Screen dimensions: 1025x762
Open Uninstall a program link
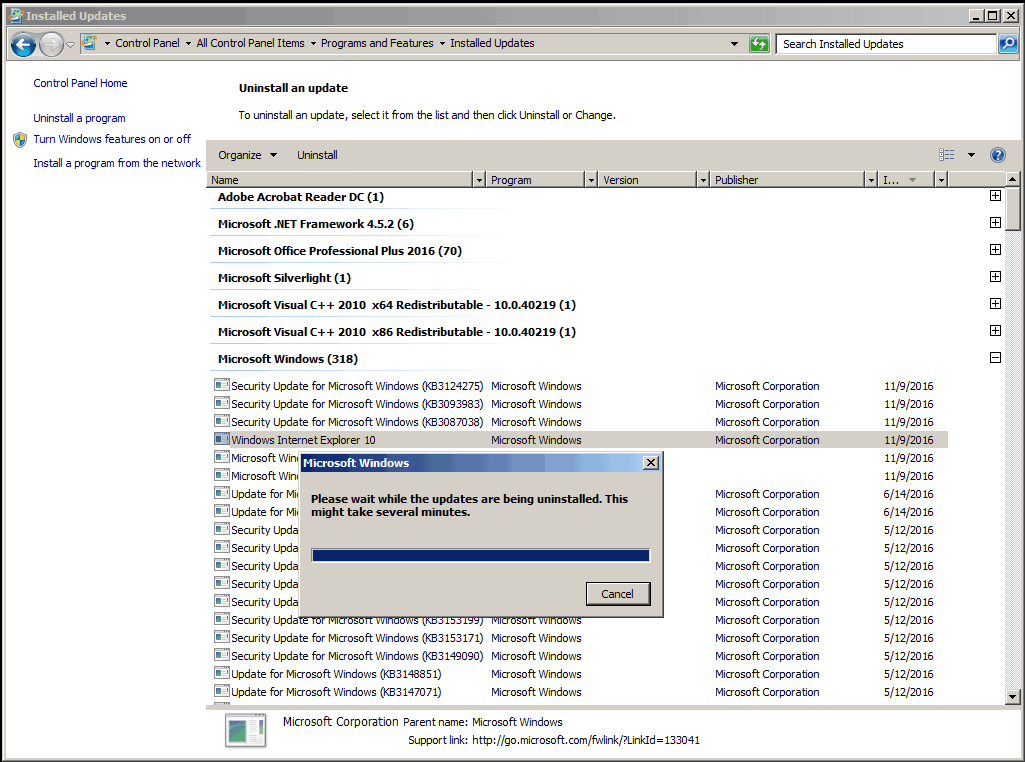(79, 118)
